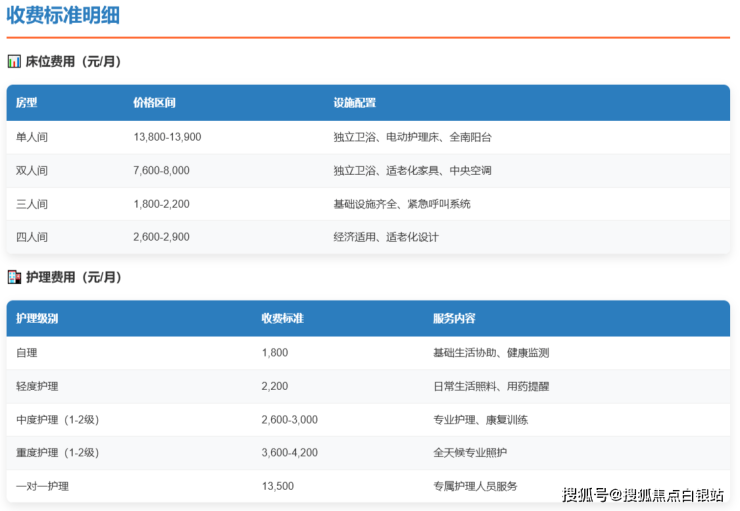
Task: Click the 服务内容 column header
Action: point(454,319)
